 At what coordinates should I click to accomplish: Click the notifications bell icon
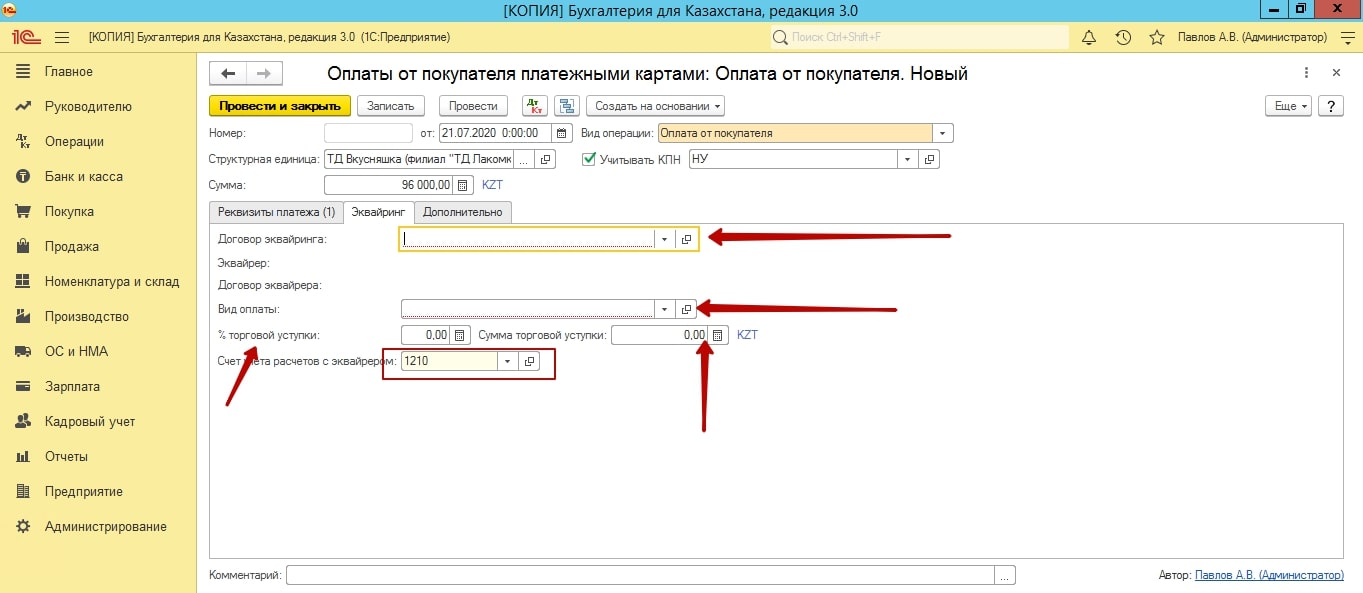(x=1089, y=37)
